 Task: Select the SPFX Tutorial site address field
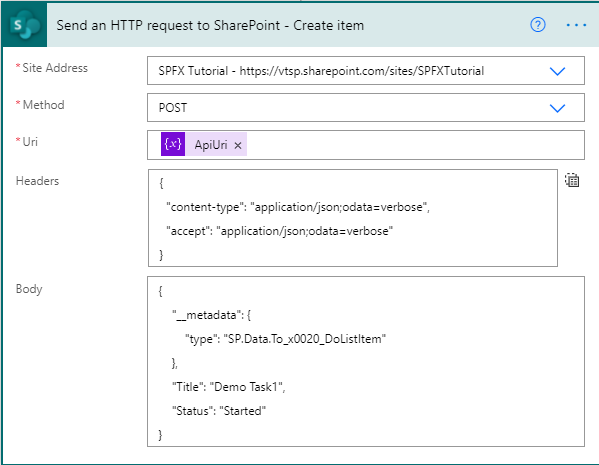366,71
